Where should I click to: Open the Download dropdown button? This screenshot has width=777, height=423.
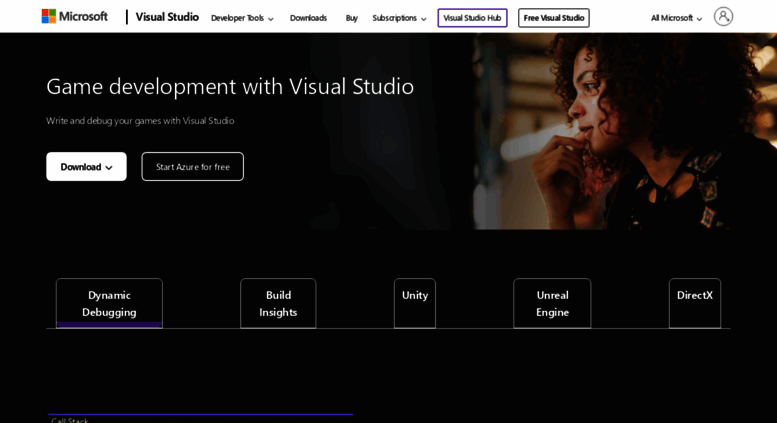[86, 167]
